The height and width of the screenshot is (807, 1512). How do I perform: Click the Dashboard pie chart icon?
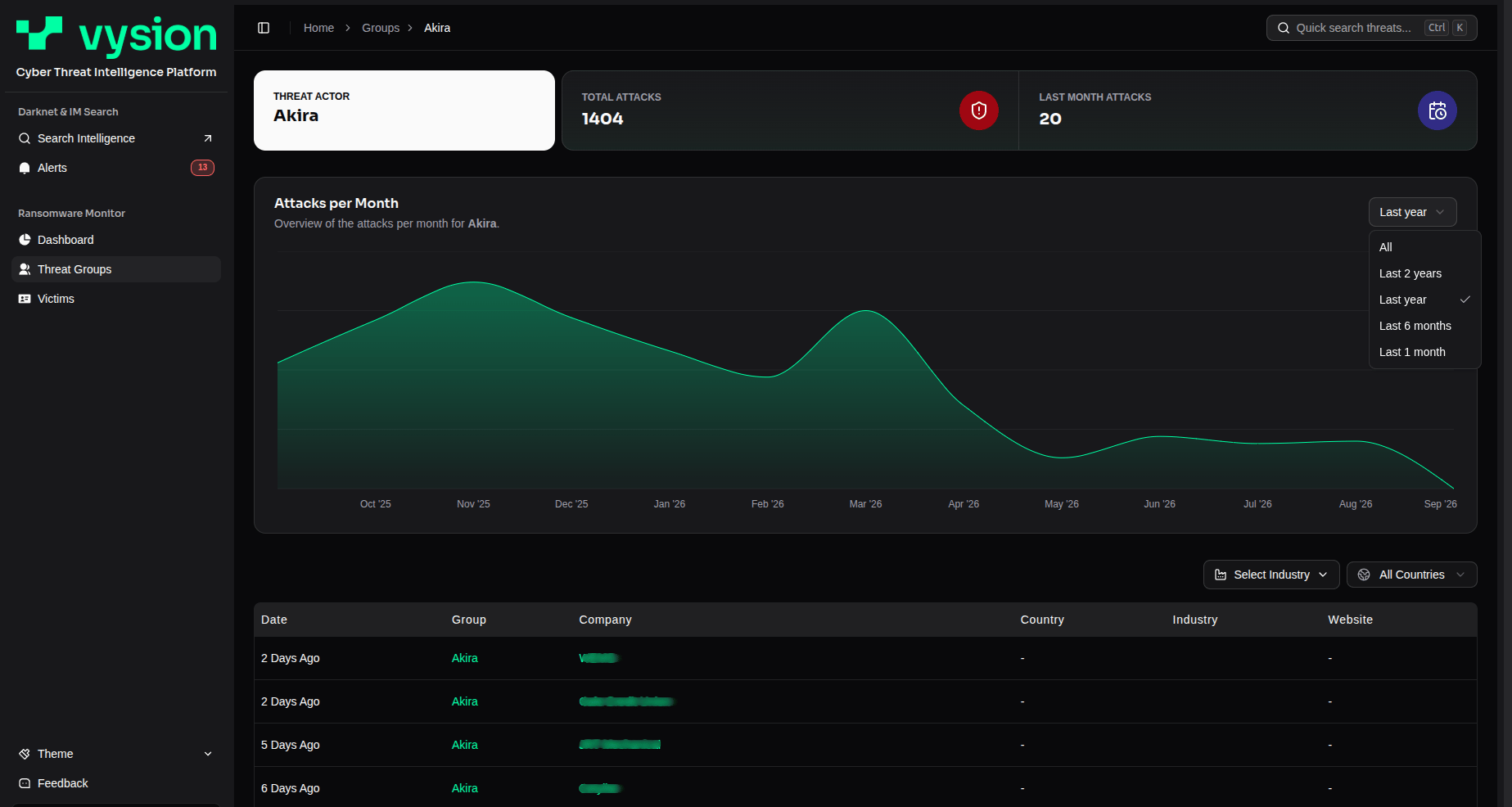pos(25,240)
